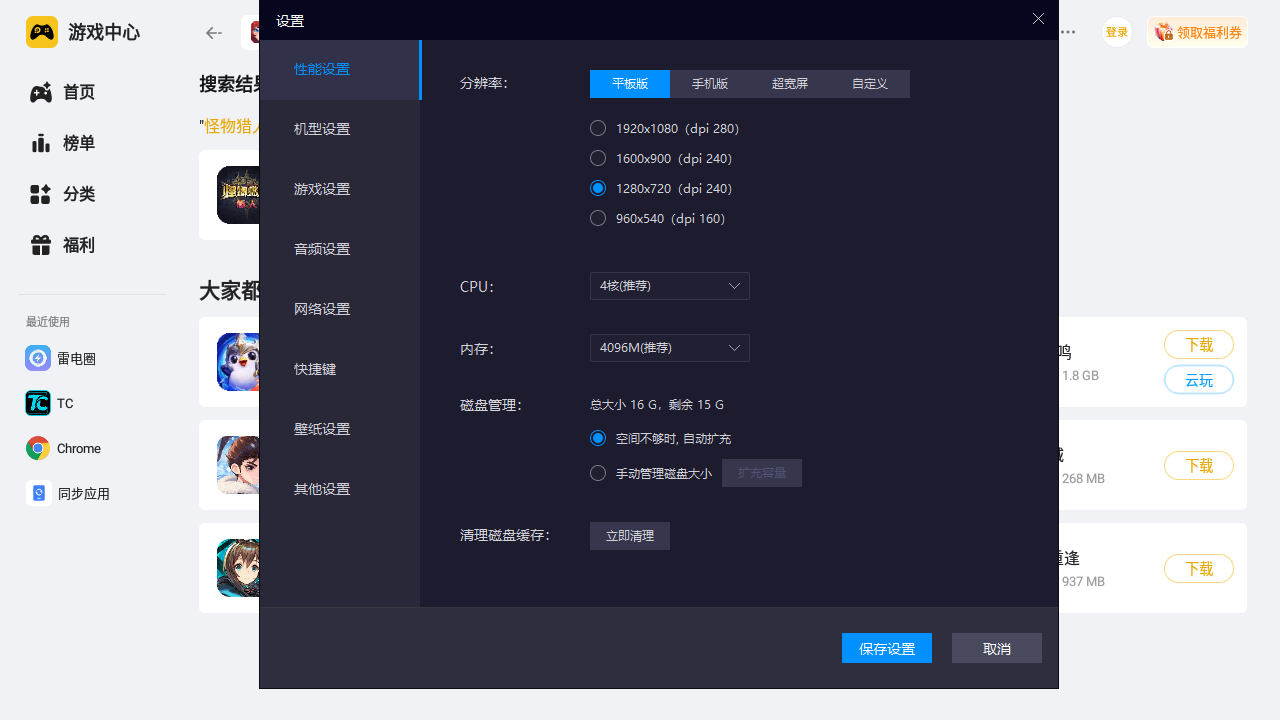Switch to 性能设置 tab
The width and height of the screenshot is (1280, 720).
(x=340, y=70)
